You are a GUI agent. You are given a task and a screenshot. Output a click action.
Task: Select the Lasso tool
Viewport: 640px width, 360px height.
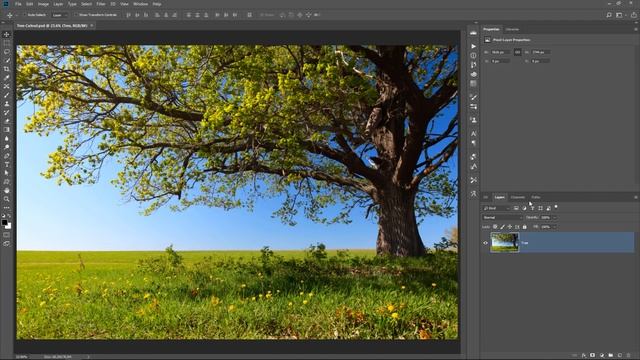7,52
